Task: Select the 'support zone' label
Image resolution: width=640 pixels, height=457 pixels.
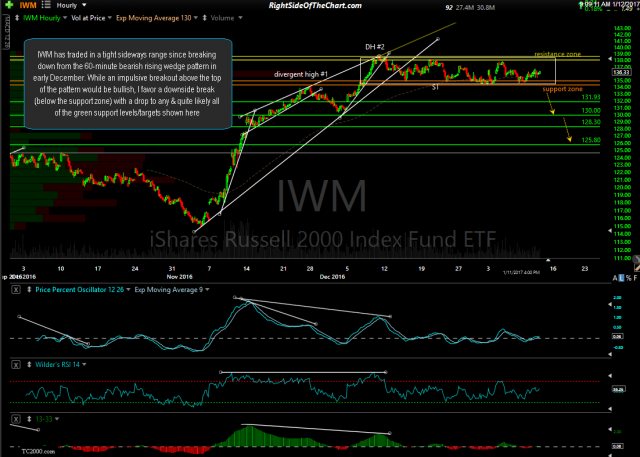Action: (562, 89)
